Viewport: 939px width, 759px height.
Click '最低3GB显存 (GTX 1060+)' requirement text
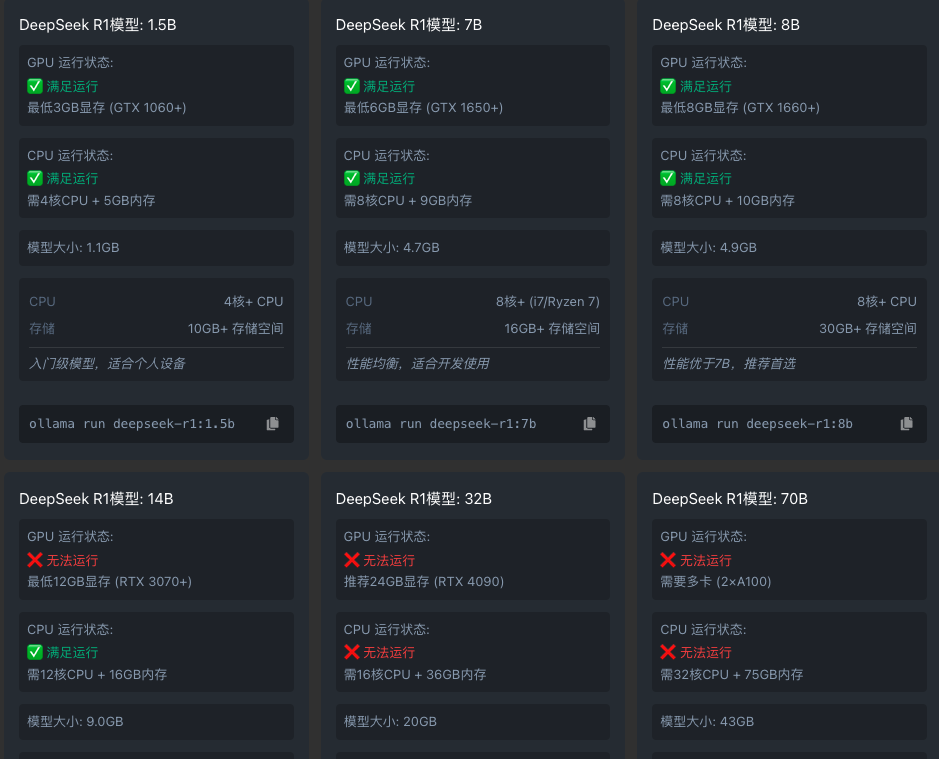coord(107,108)
